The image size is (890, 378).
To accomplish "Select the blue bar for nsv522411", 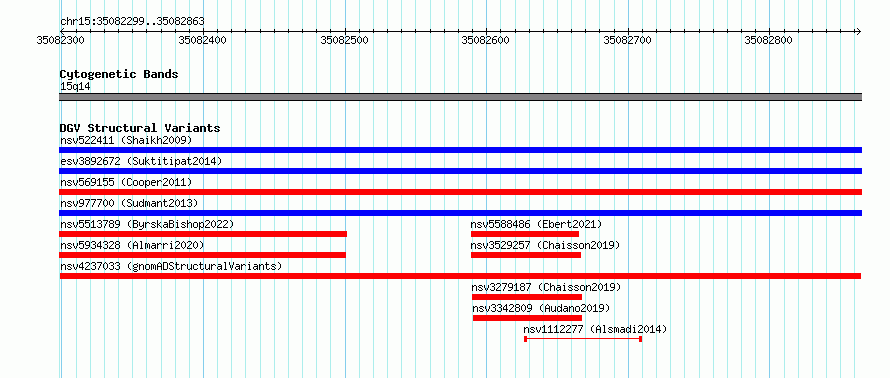I will click(x=460, y=150).
